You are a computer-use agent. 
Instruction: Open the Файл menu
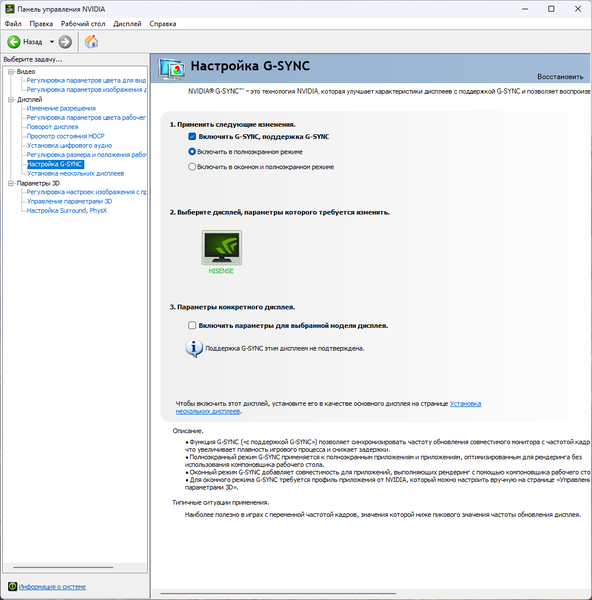click(x=13, y=24)
